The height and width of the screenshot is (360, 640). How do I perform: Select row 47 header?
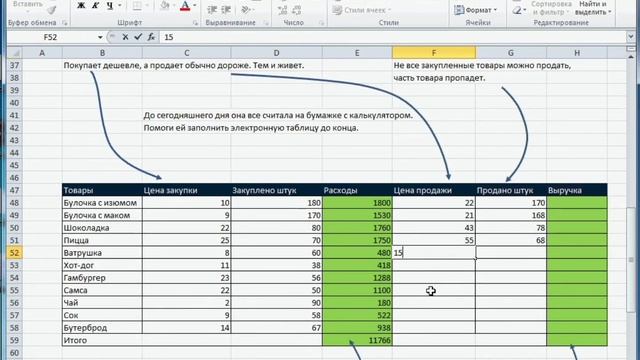pyautogui.click(x=14, y=190)
